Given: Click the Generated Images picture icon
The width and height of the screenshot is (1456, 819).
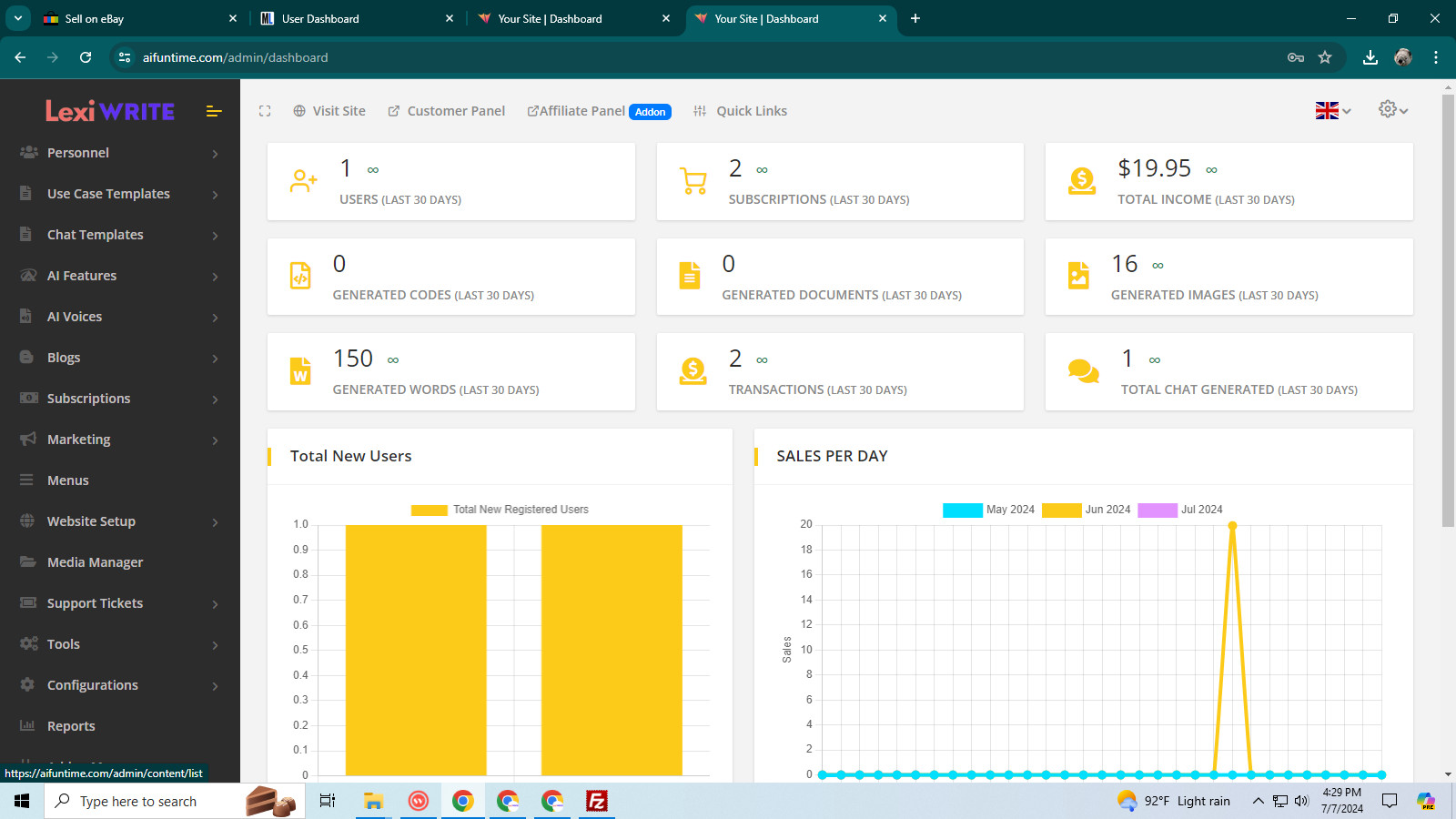Looking at the screenshot, I should click(x=1078, y=276).
